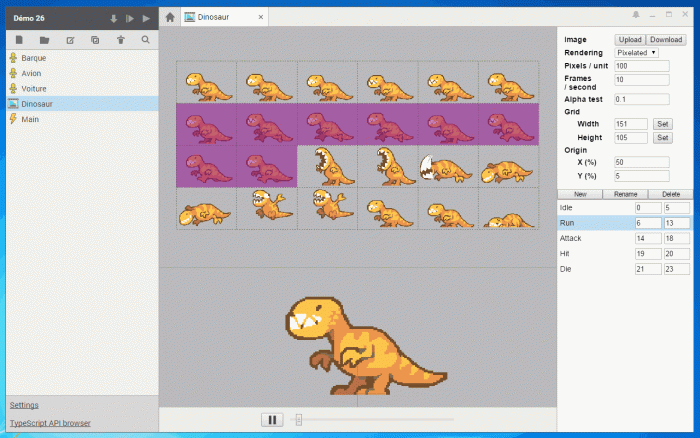Click Set beside Grid Height
The height and width of the screenshot is (438, 700).
coord(662,138)
